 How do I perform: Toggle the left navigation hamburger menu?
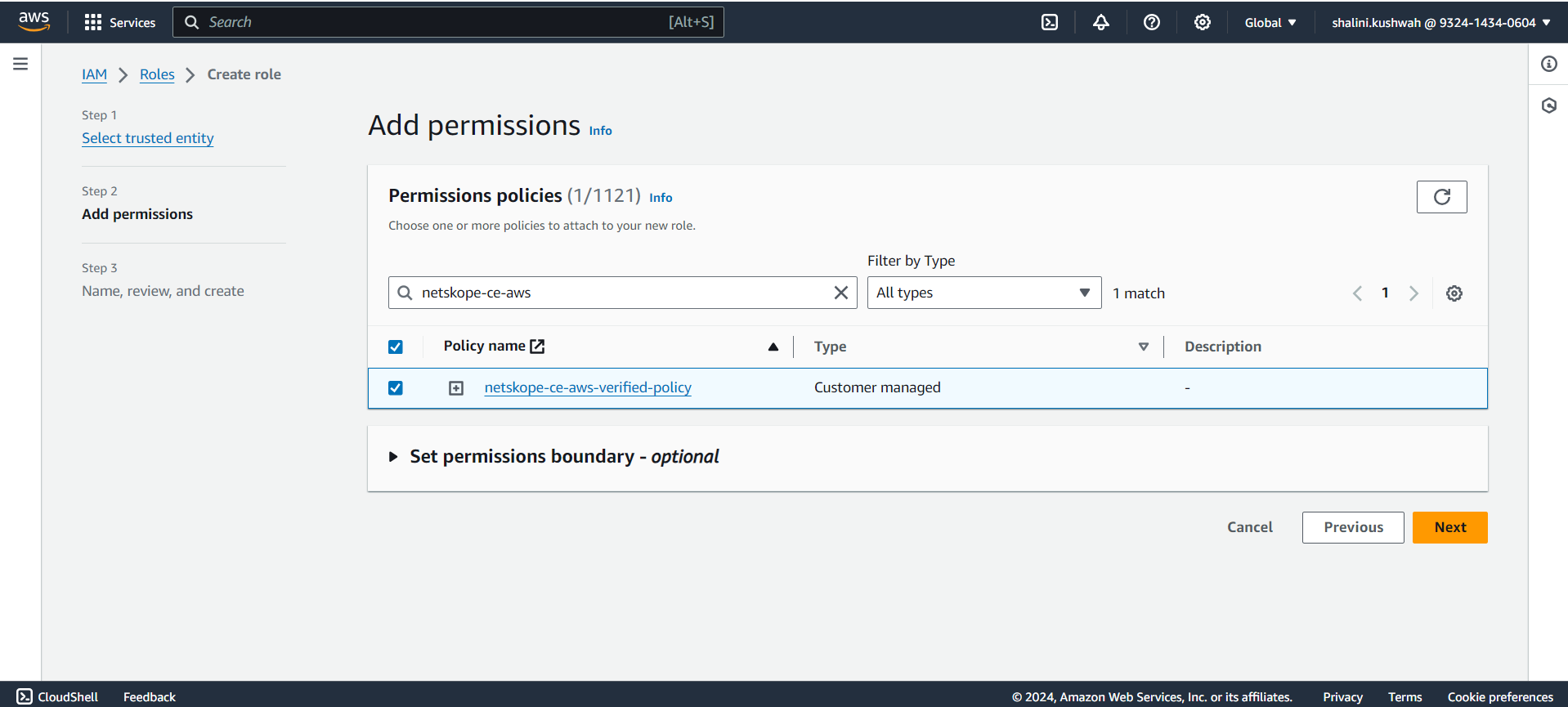click(x=20, y=64)
